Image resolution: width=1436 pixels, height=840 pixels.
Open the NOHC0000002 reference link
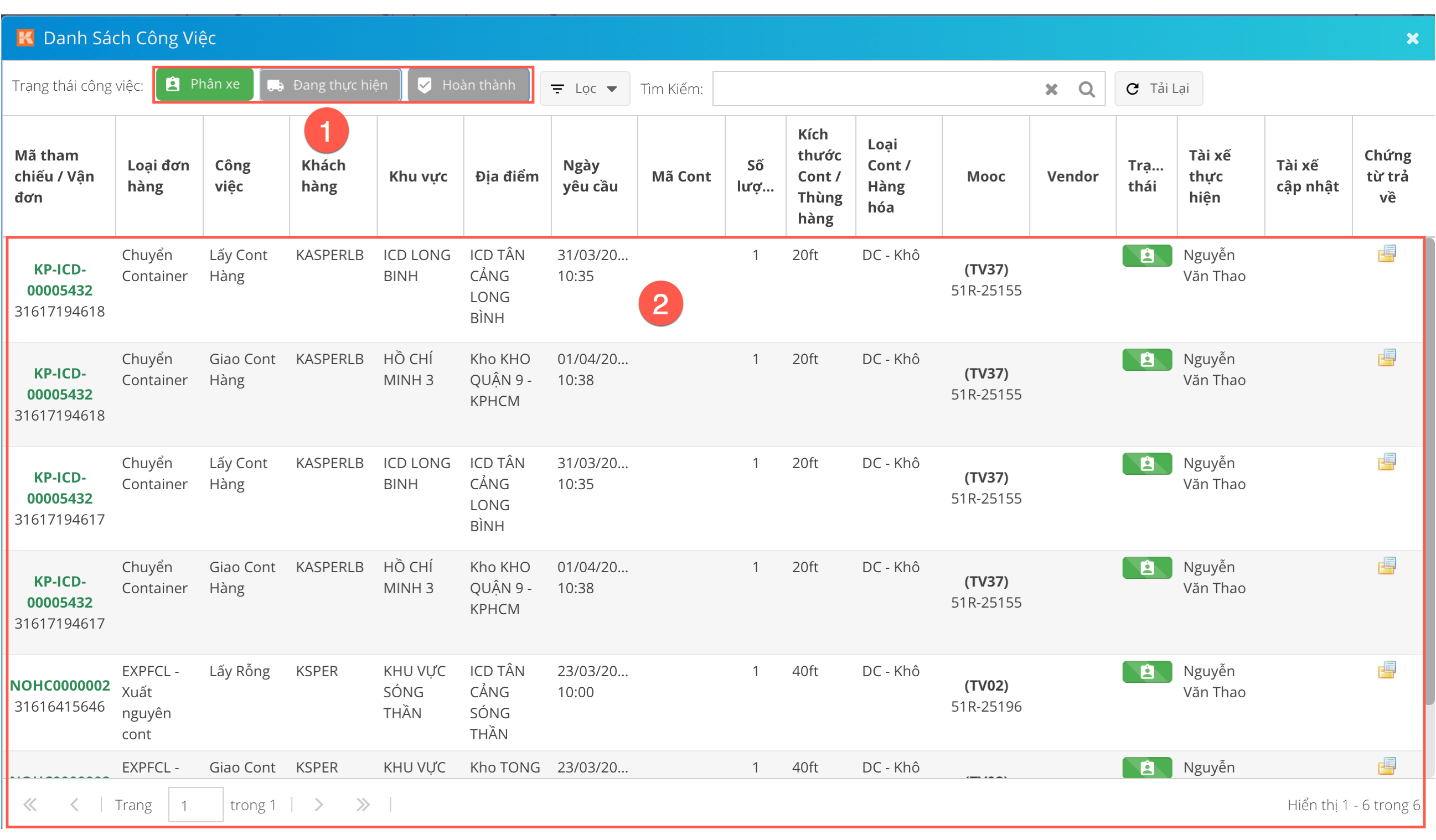pos(60,685)
